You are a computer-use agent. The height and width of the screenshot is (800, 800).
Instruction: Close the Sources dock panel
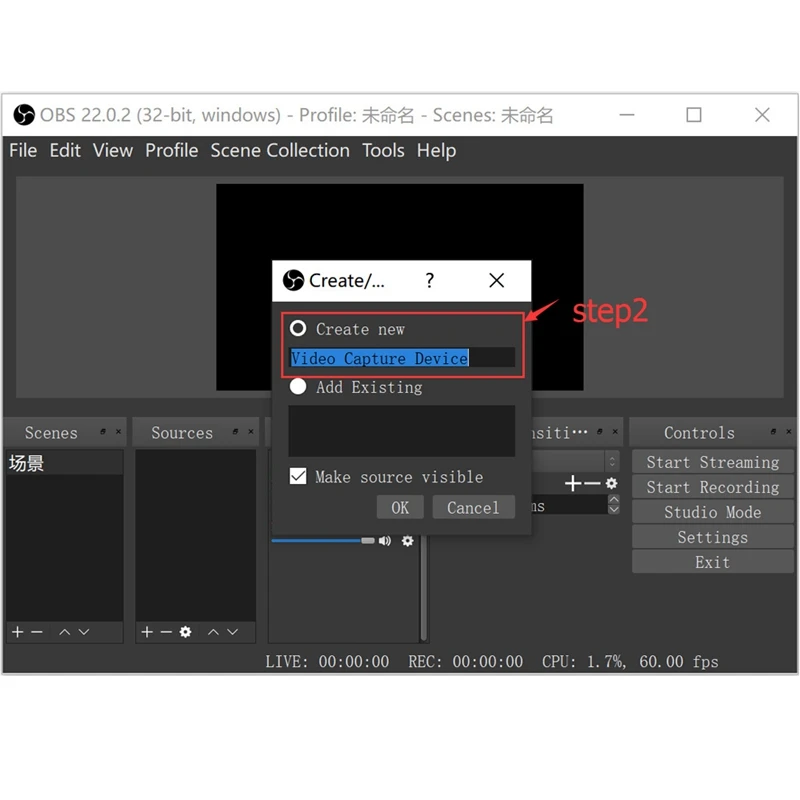click(x=251, y=432)
